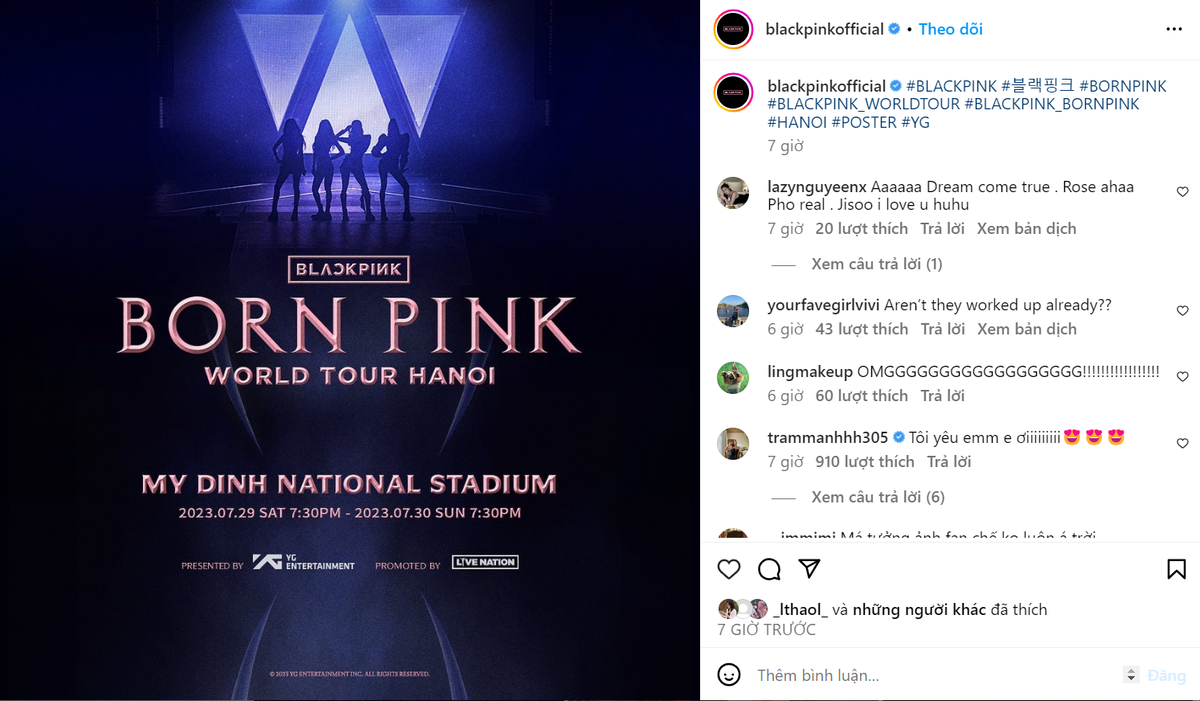Open the comment bubble icon below the post

(x=768, y=568)
